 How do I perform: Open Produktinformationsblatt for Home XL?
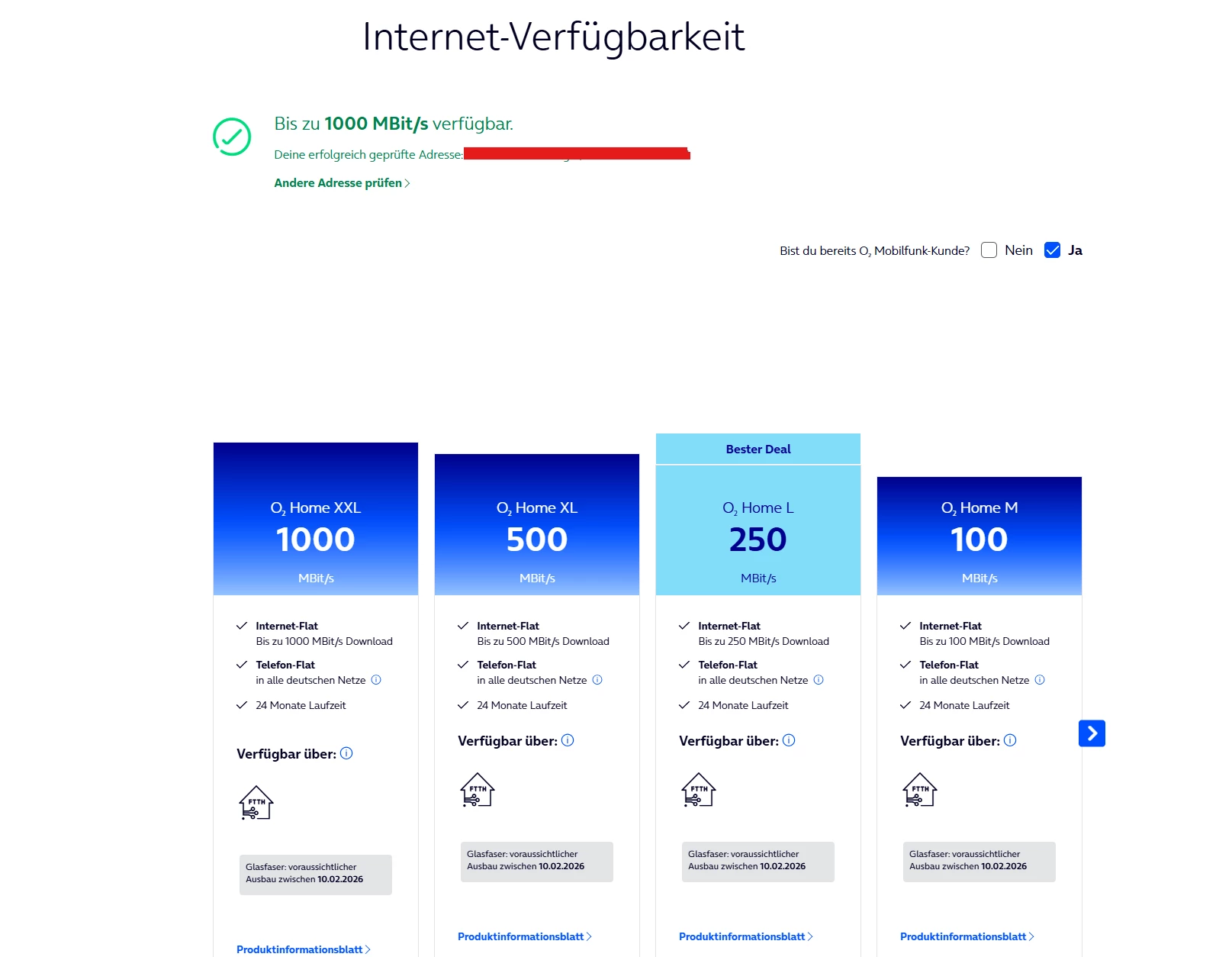(x=524, y=936)
